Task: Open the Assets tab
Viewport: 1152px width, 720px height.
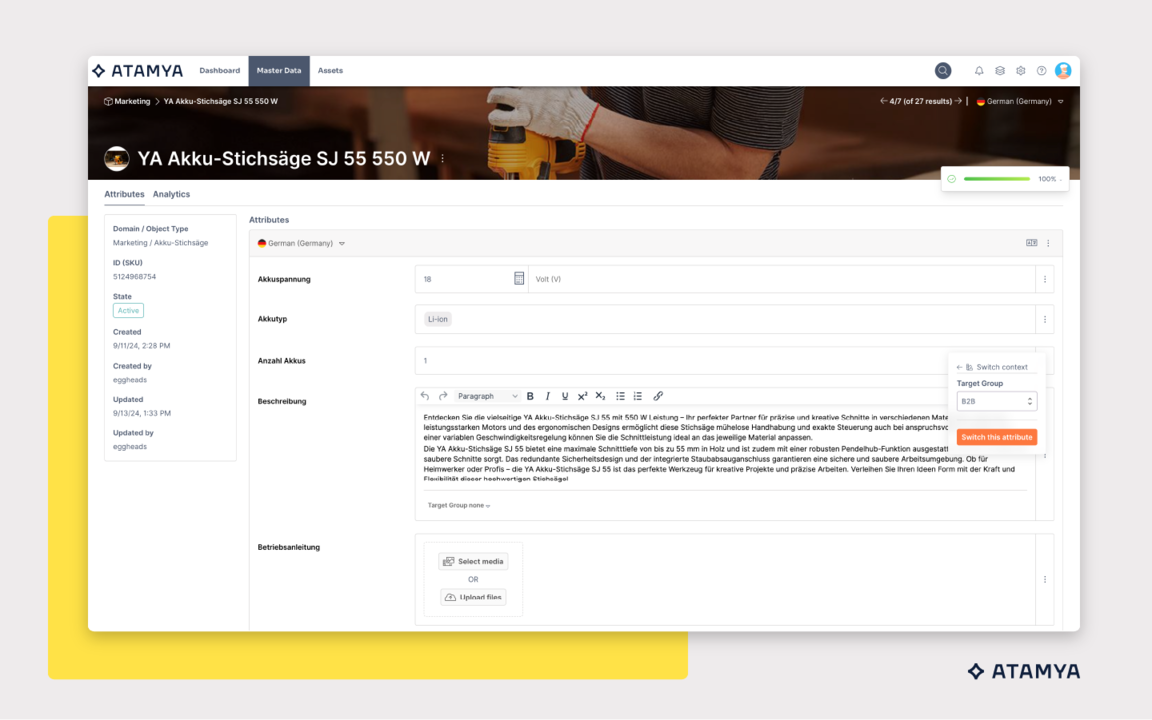Action: tap(331, 71)
